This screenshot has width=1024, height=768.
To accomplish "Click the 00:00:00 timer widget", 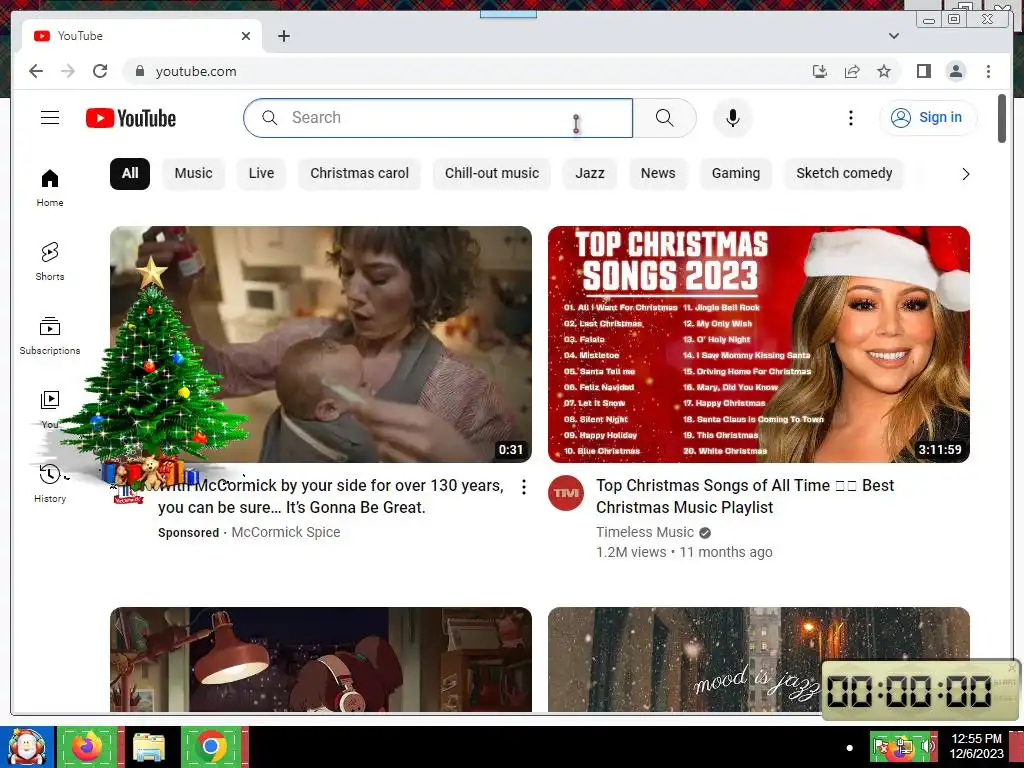I will 920,690.
